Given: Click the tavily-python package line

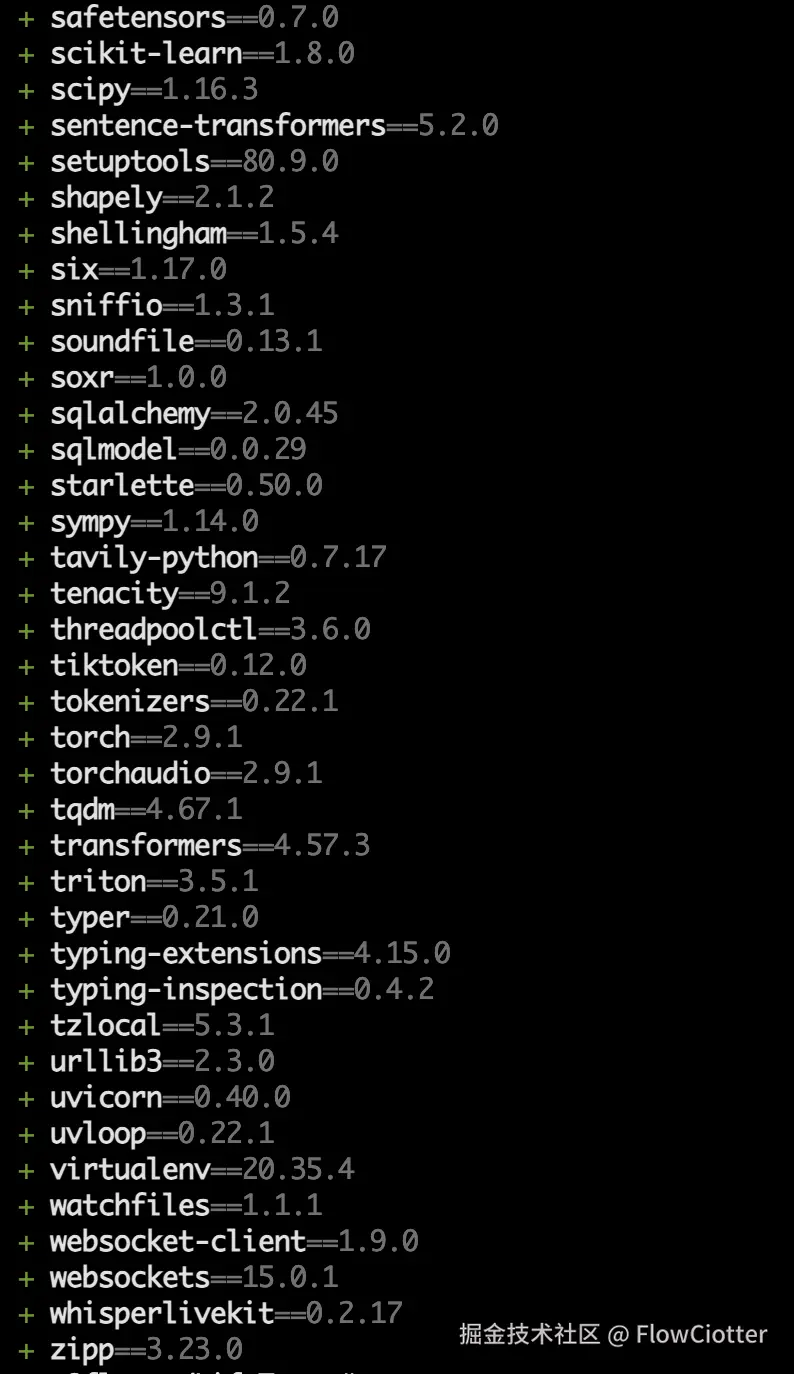Looking at the screenshot, I should 218,557.
